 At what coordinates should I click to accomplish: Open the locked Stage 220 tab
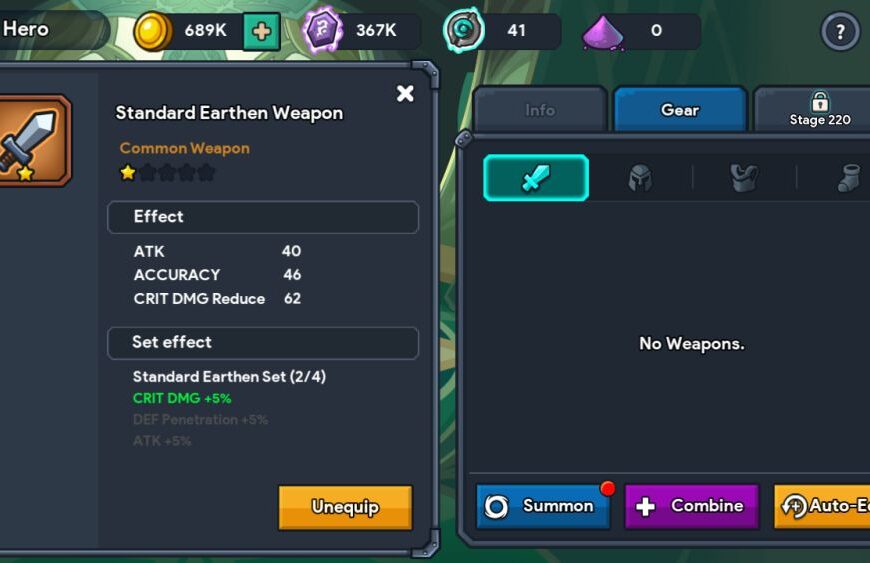pos(813,110)
